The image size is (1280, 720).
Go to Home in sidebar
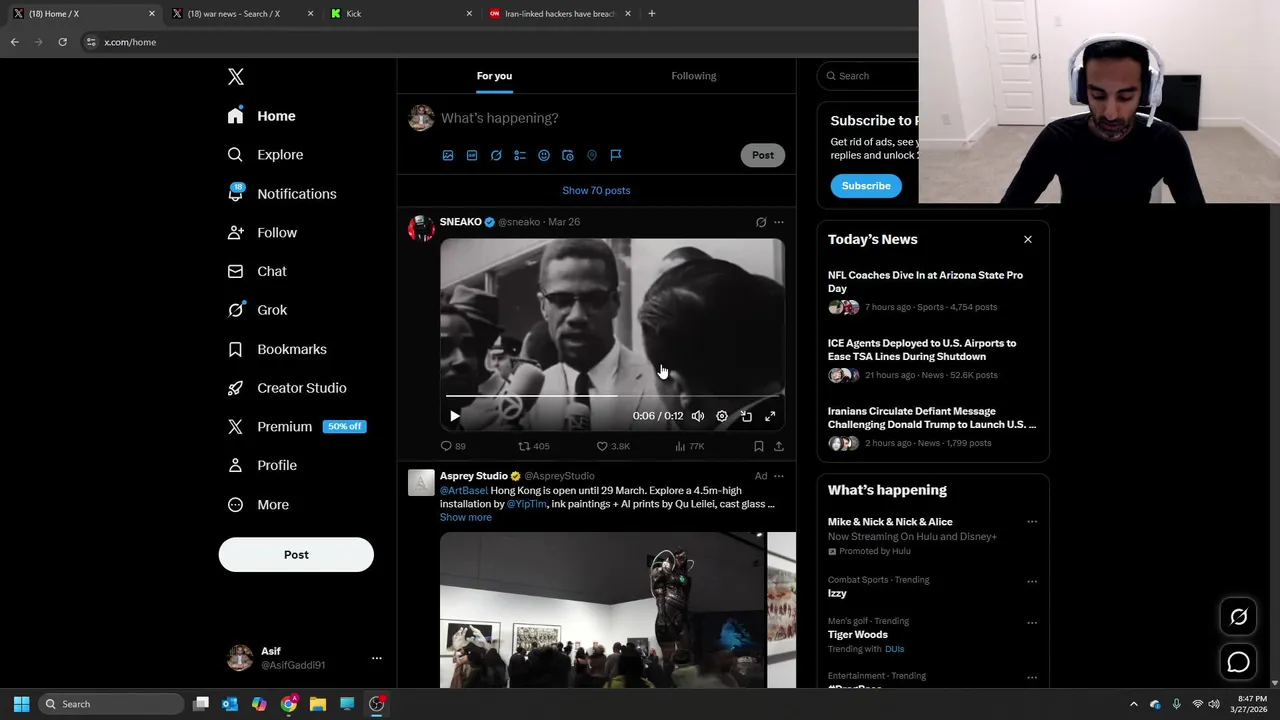pyautogui.click(x=261, y=116)
